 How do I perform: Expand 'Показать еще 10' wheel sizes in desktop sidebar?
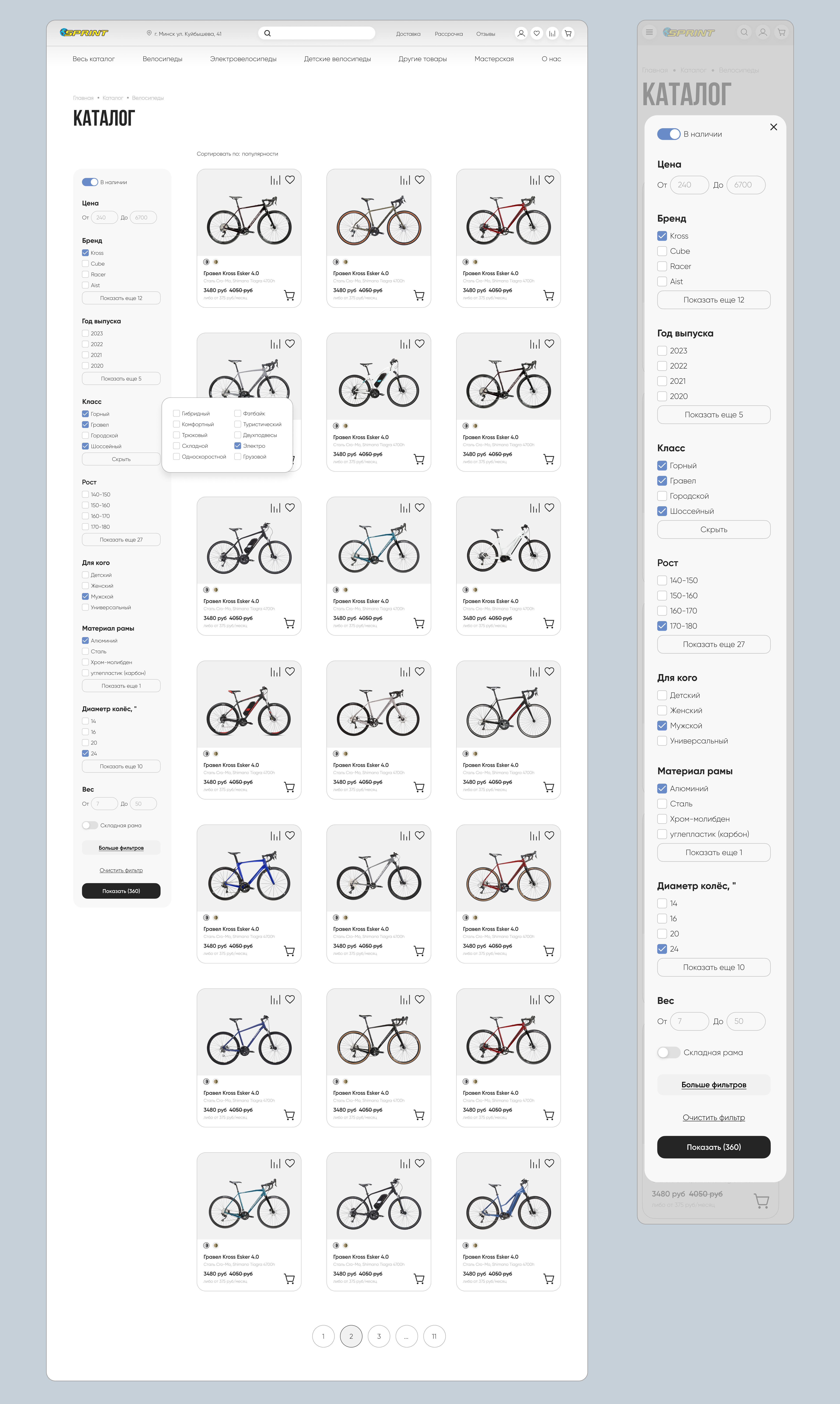click(x=121, y=766)
